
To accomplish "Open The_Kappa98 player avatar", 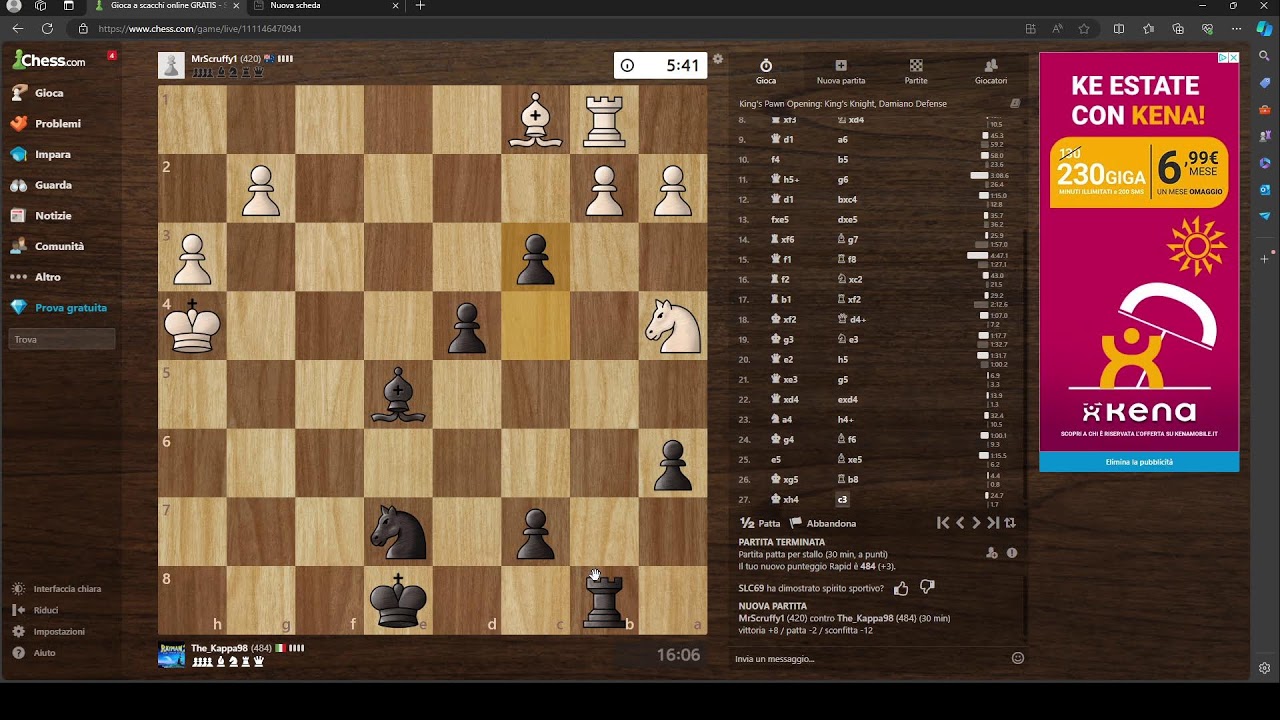I will (171, 654).
